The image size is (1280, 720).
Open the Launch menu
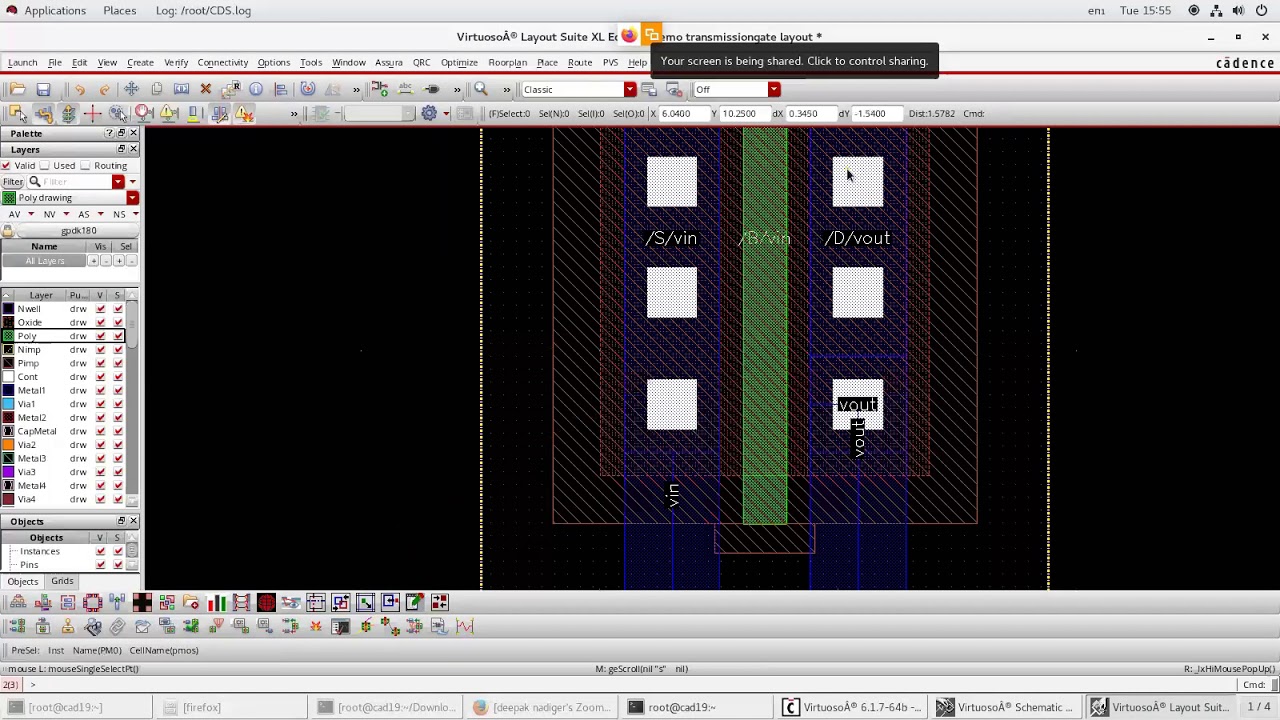pyautogui.click(x=22, y=62)
